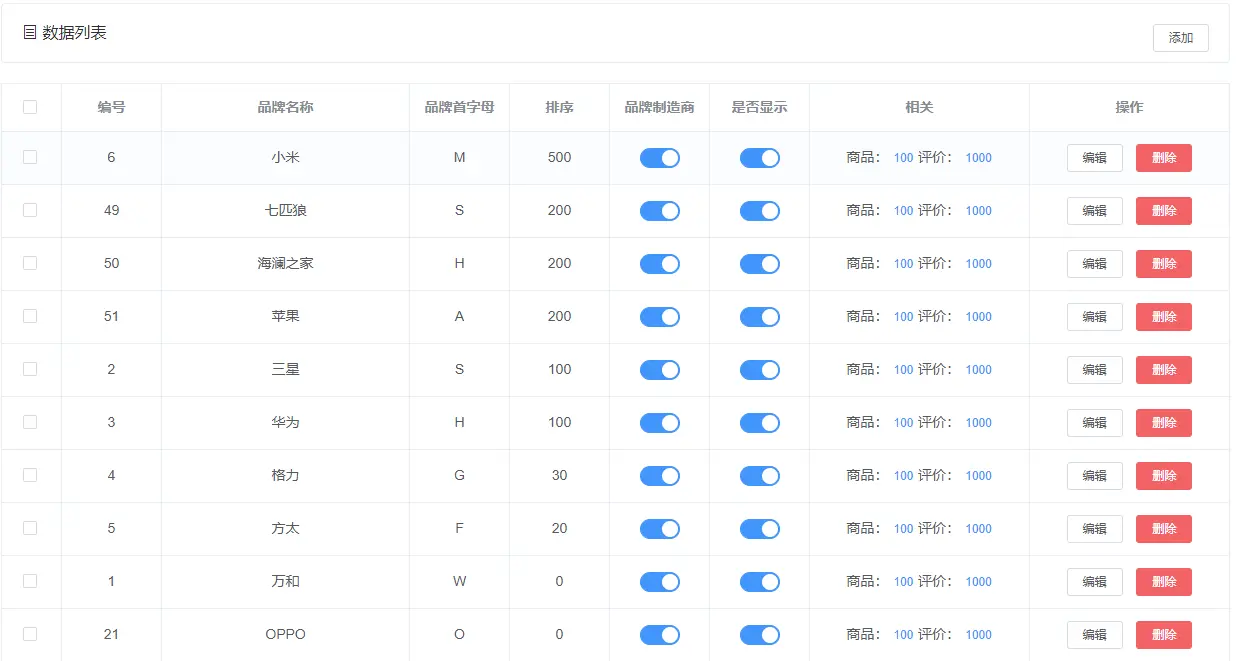Viewport: 1242px width, 661px height.
Task: Click the 品牌名称 column header
Action: point(285,107)
